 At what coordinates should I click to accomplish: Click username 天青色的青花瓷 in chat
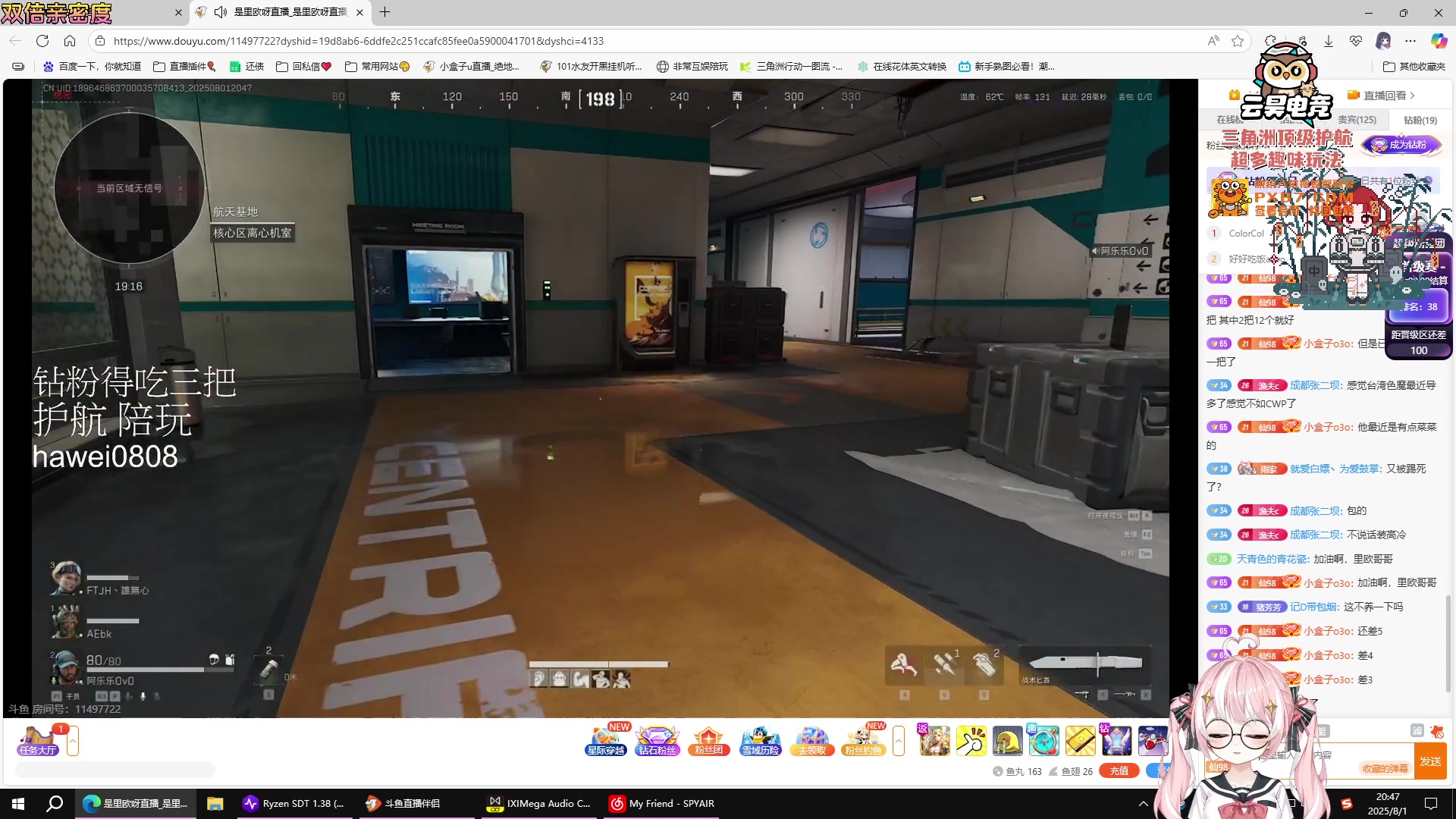pyautogui.click(x=1272, y=559)
